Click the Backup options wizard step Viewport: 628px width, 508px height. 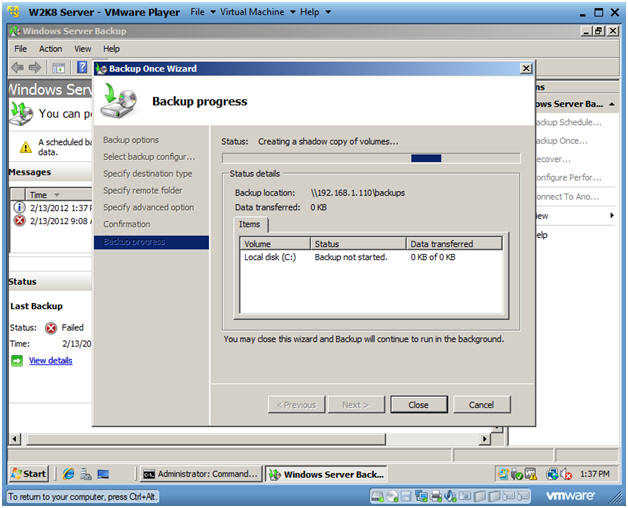coord(131,140)
